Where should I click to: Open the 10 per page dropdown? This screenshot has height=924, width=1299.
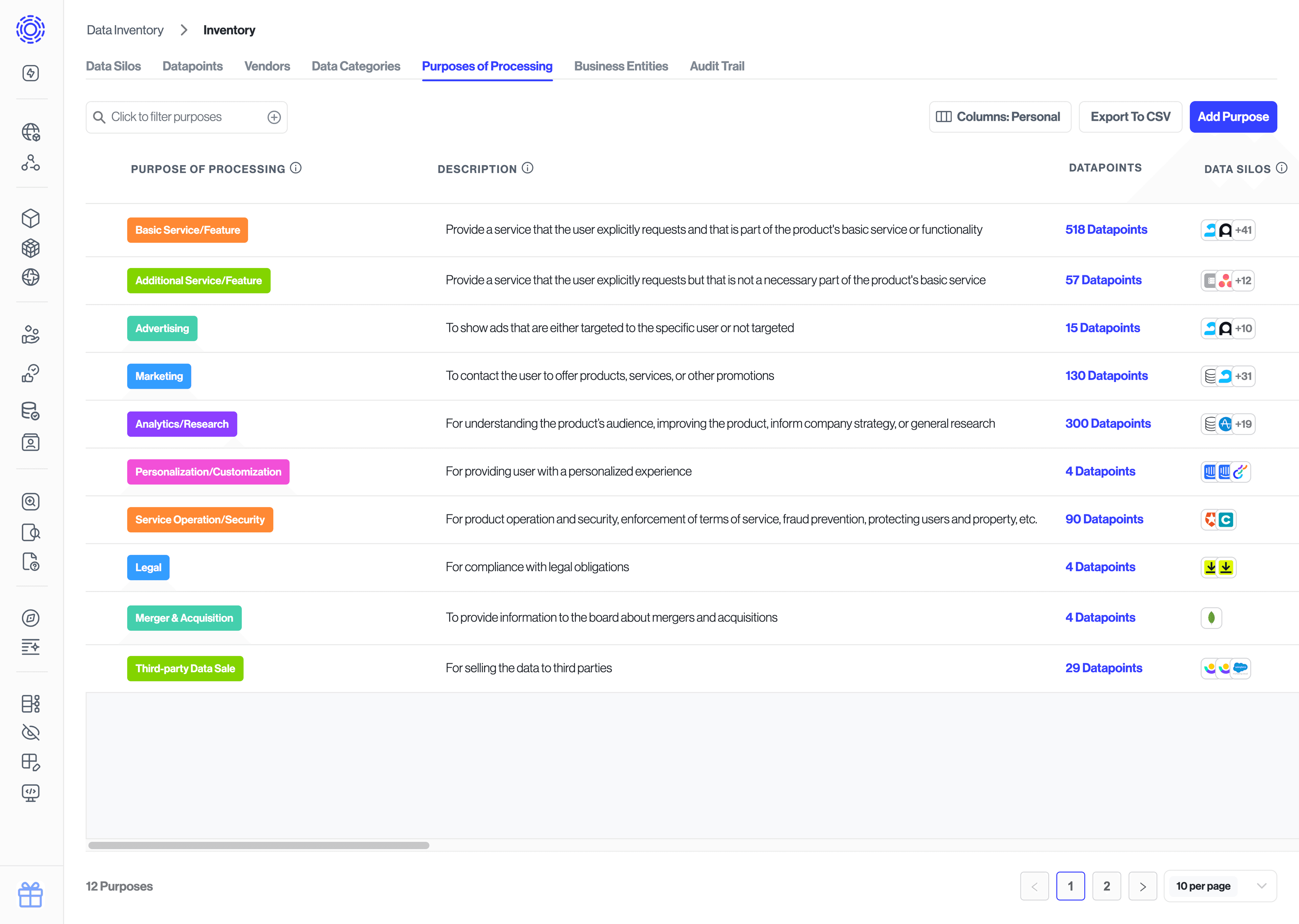click(x=1220, y=886)
